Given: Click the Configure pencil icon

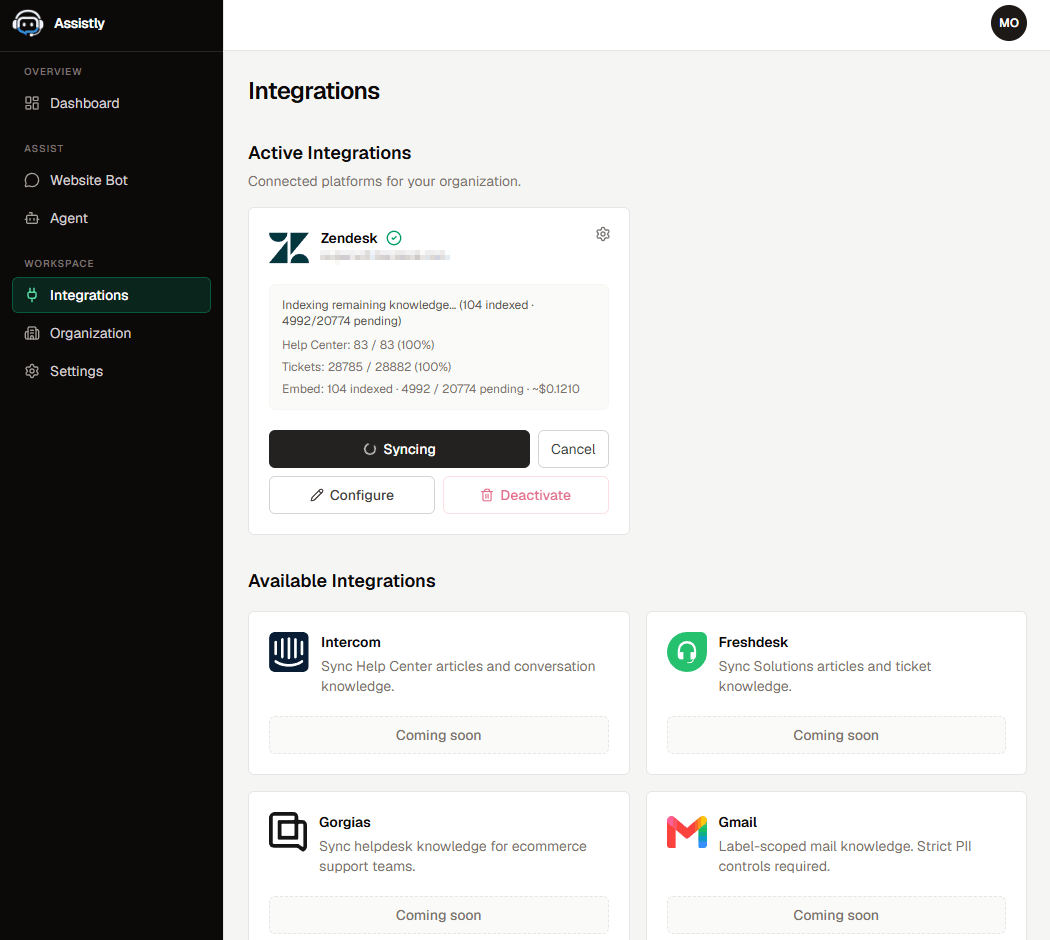Looking at the screenshot, I should (317, 495).
